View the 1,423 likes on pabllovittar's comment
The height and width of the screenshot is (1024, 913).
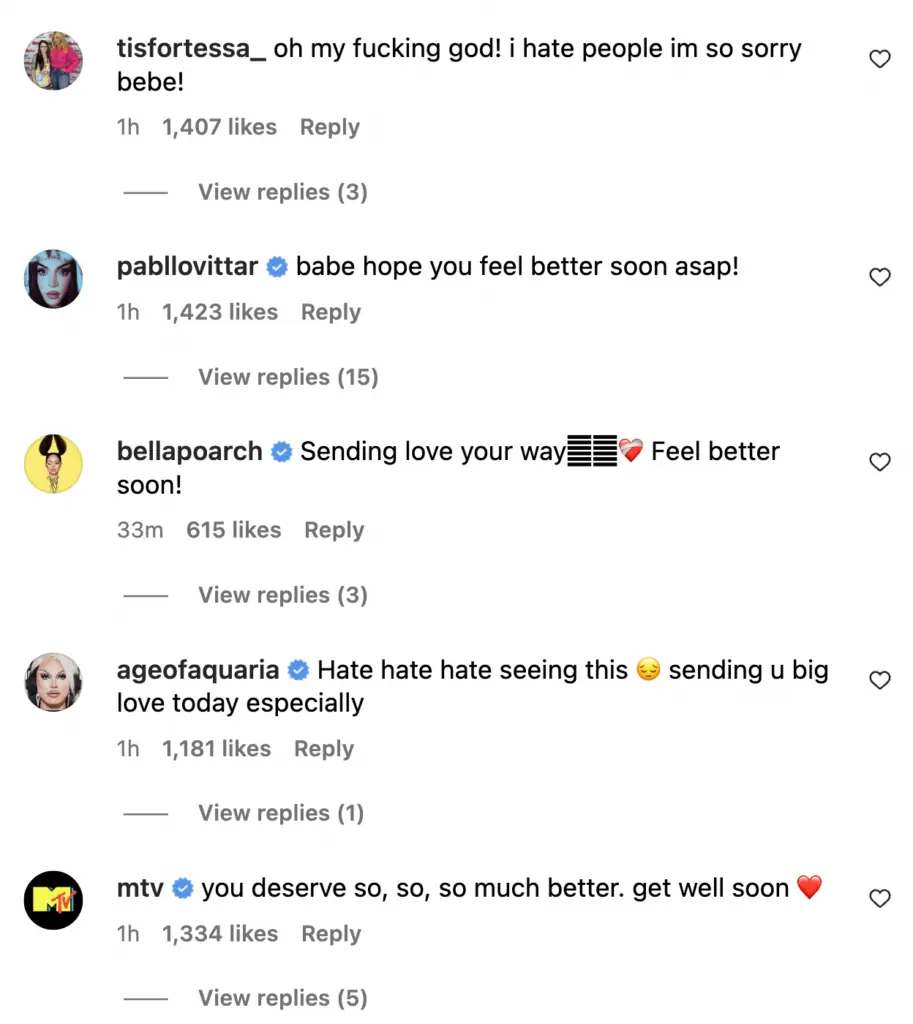click(x=219, y=312)
